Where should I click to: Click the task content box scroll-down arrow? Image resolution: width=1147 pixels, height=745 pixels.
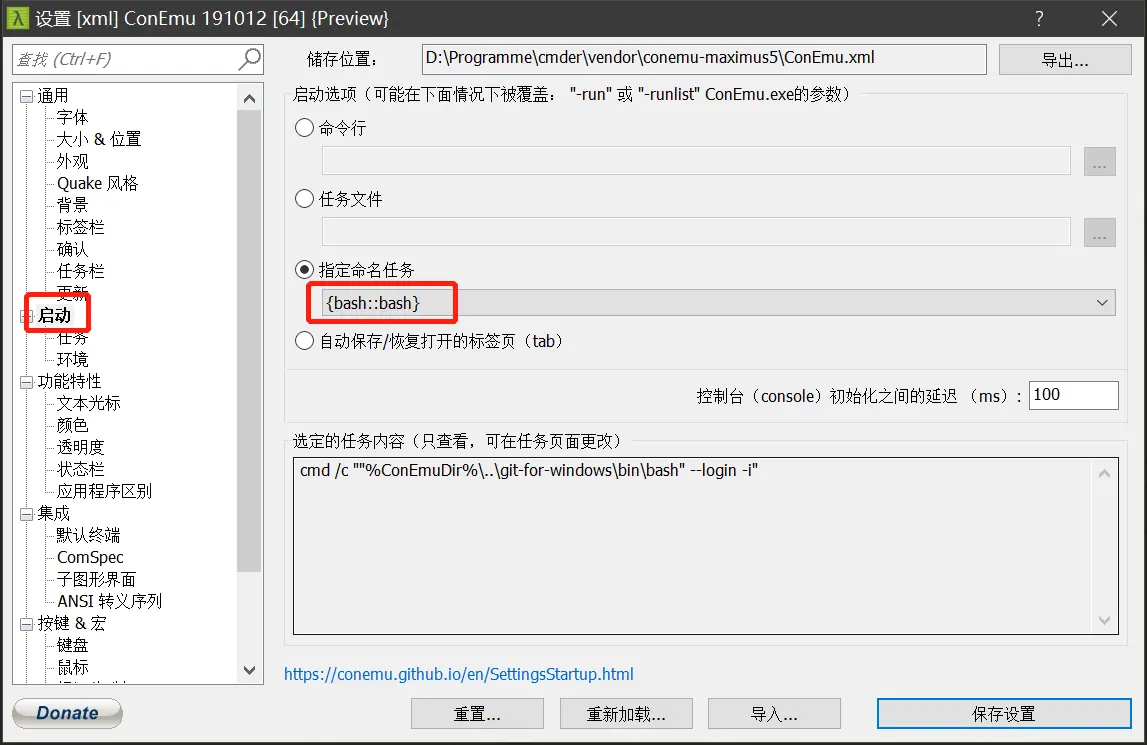[x=1105, y=621]
